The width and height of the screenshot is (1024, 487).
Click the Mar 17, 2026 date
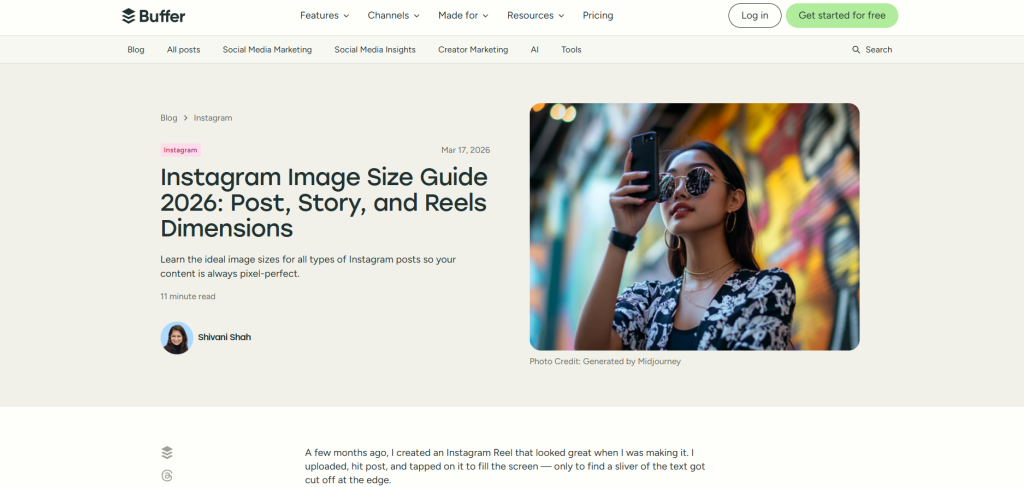[x=466, y=150]
